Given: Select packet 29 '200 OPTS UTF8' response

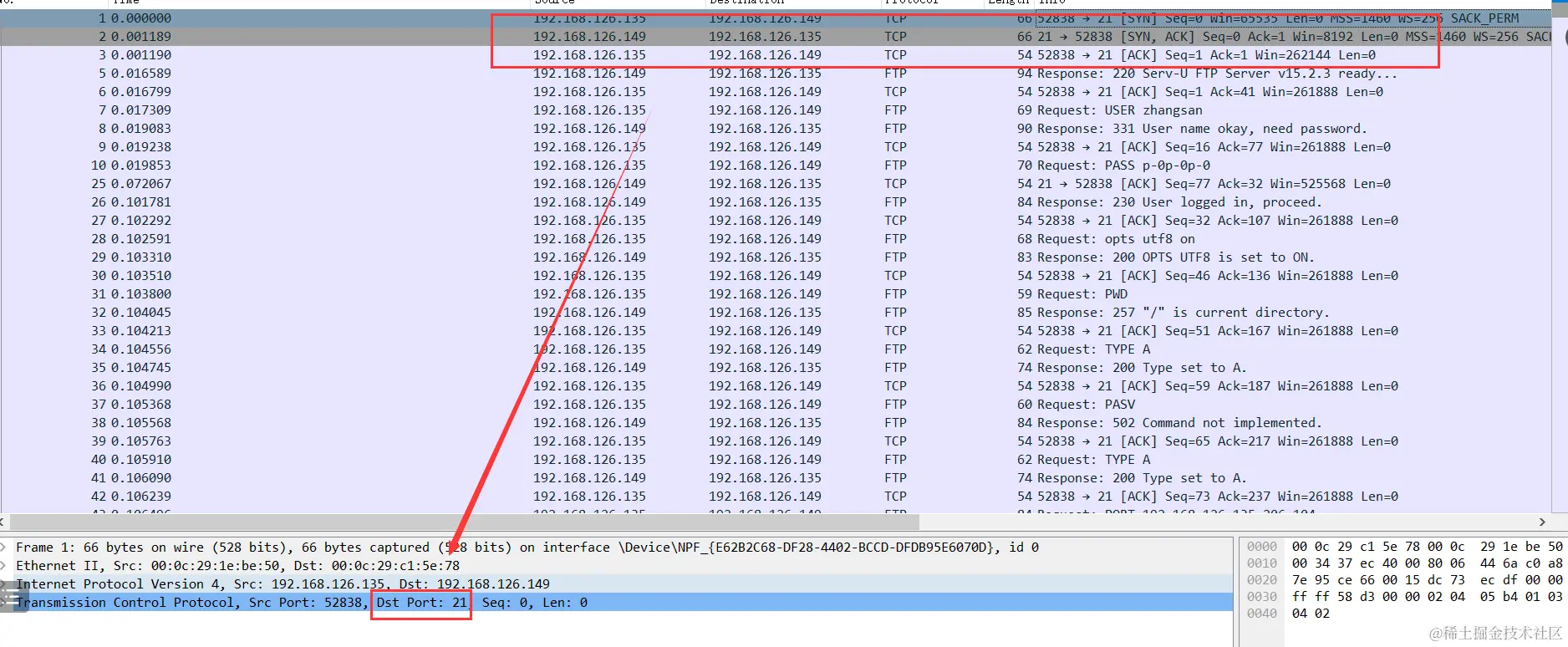Looking at the screenshot, I should click(777, 257).
